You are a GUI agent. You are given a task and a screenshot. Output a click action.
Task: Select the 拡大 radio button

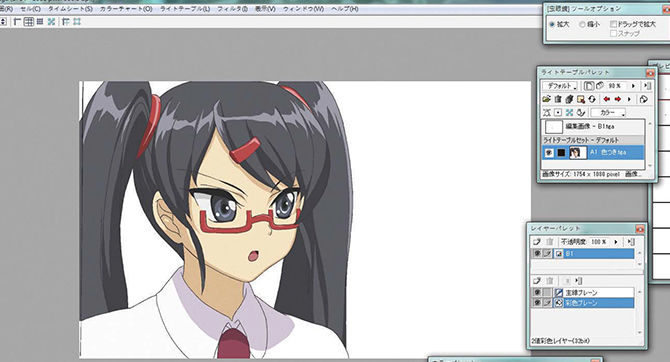pyautogui.click(x=552, y=24)
